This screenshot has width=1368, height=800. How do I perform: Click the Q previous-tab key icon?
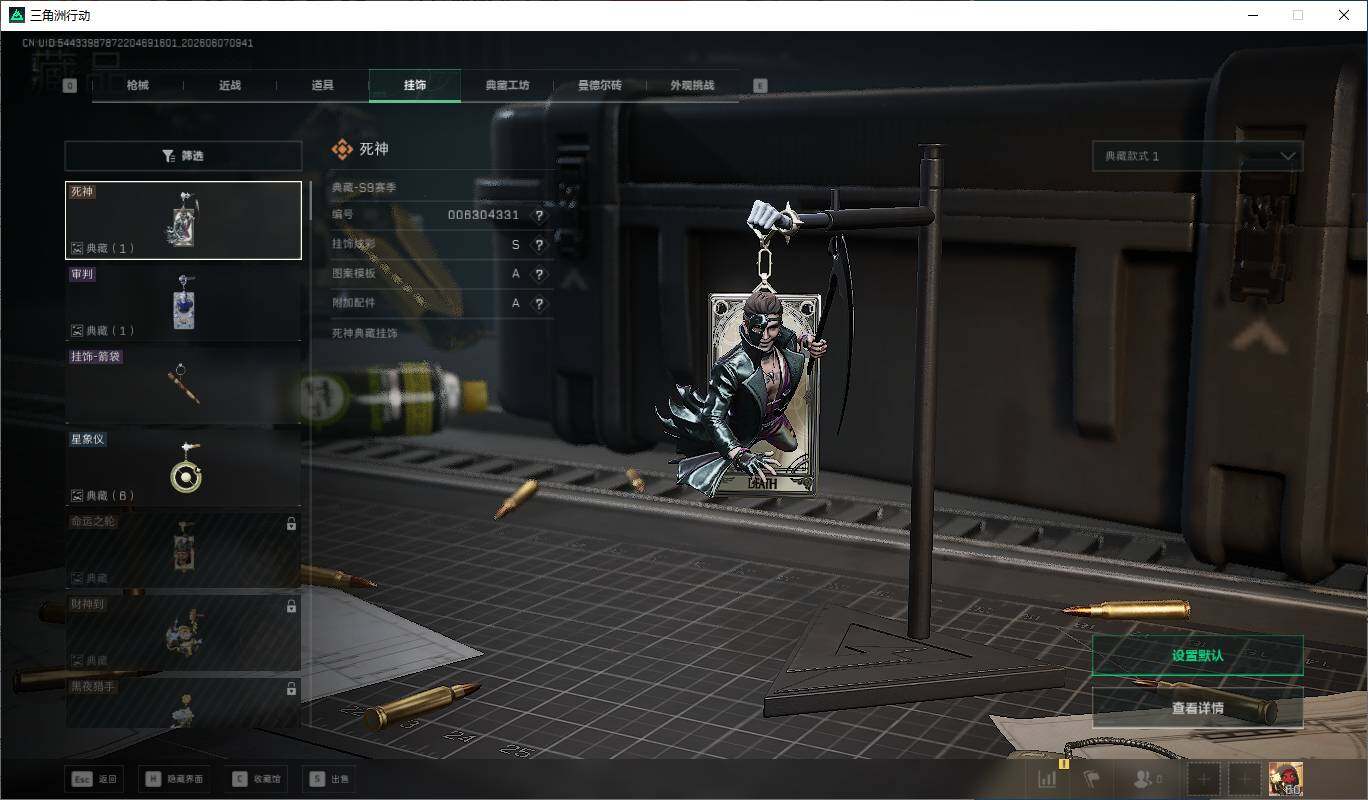click(70, 85)
